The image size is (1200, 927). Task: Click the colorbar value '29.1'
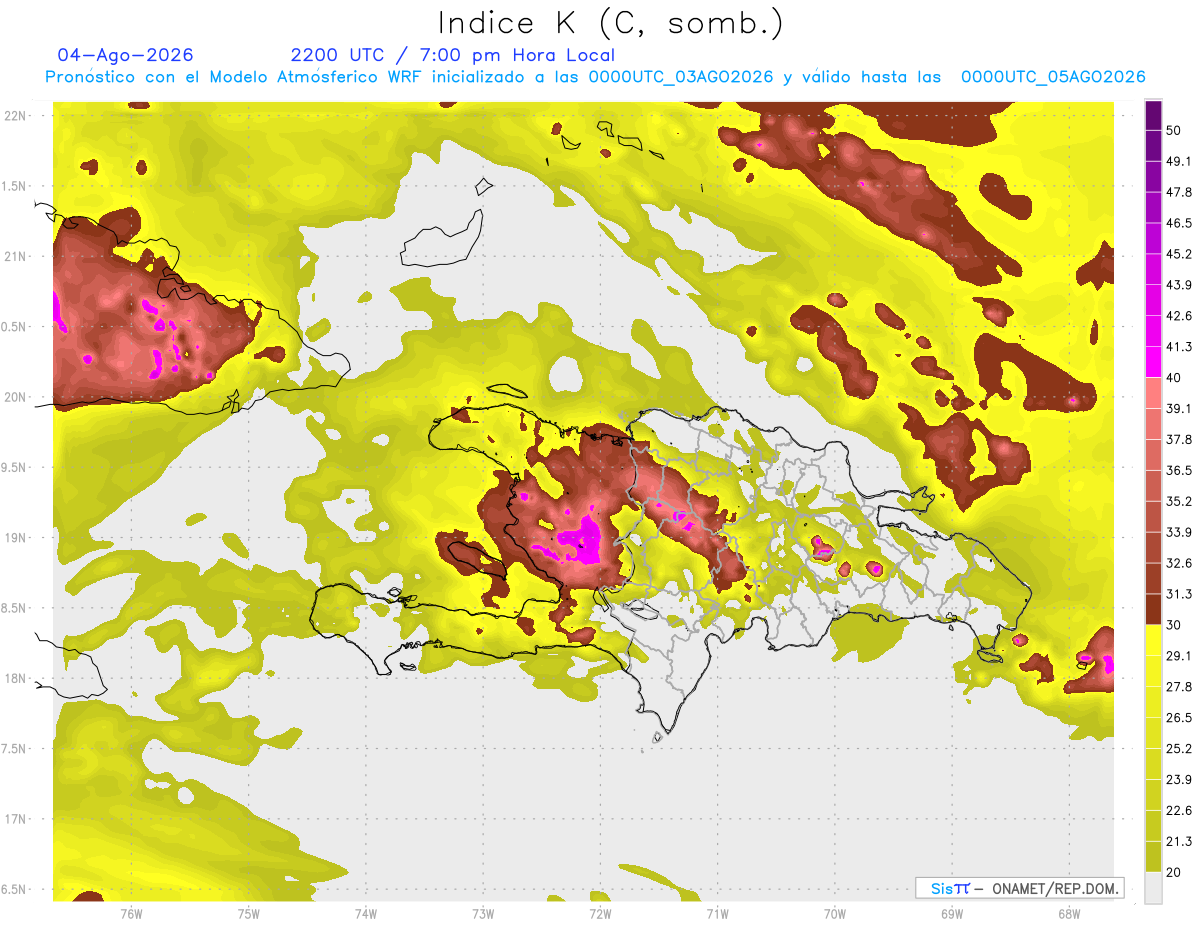(x=1179, y=655)
